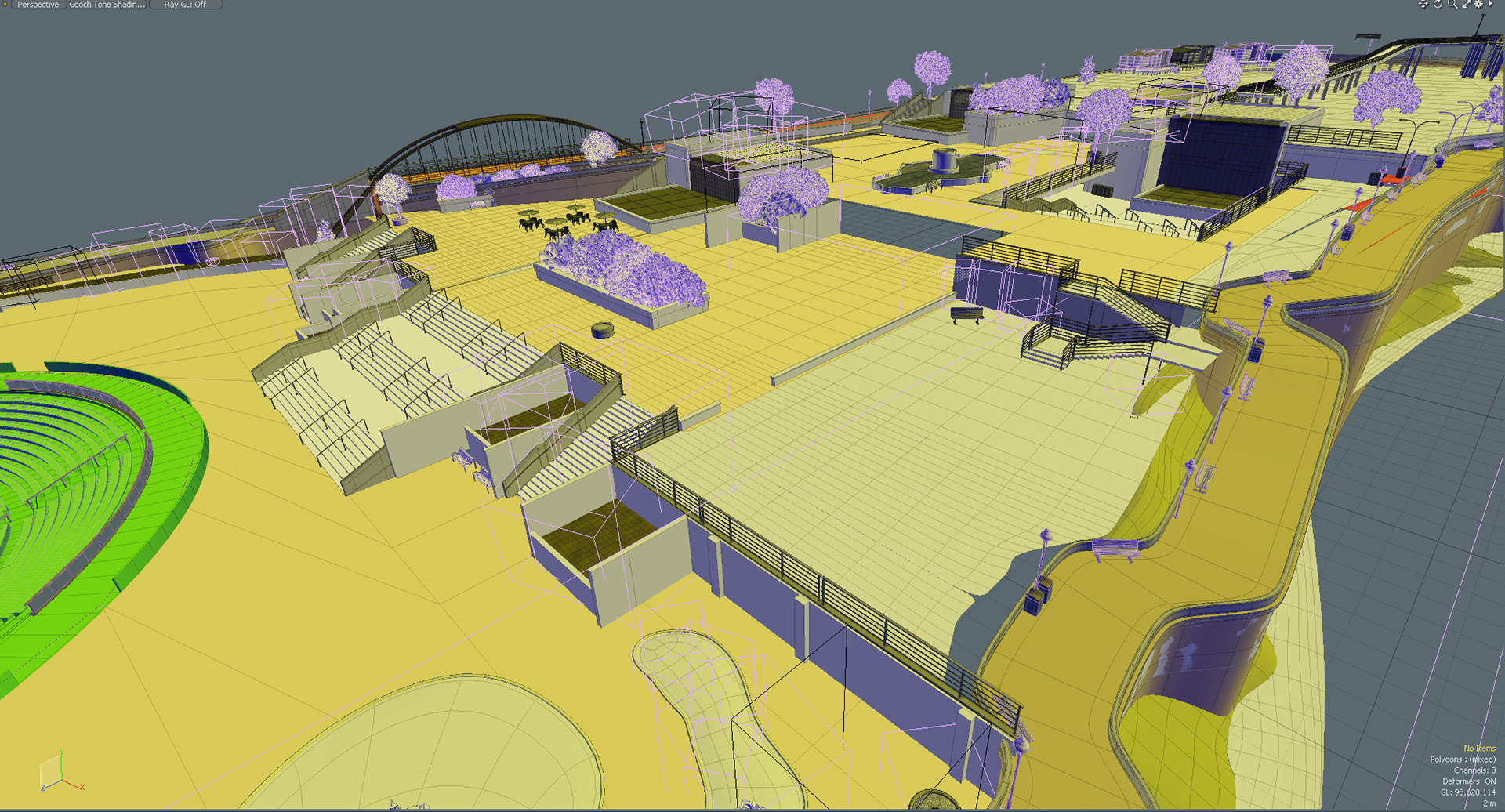Viewport: 1505px width, 812px height.
Task: Open viewport options gear icon
Action: [x=1478, y=4]
